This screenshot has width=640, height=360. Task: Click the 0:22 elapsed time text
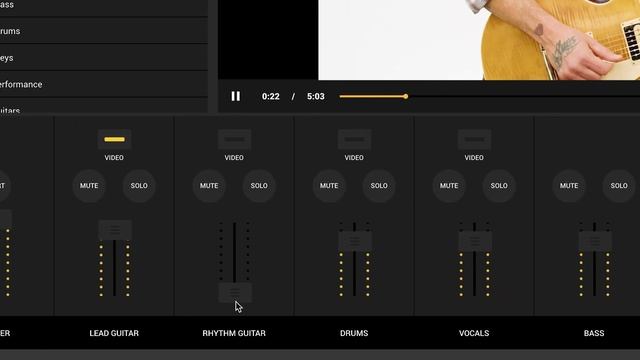click(271, 97)
